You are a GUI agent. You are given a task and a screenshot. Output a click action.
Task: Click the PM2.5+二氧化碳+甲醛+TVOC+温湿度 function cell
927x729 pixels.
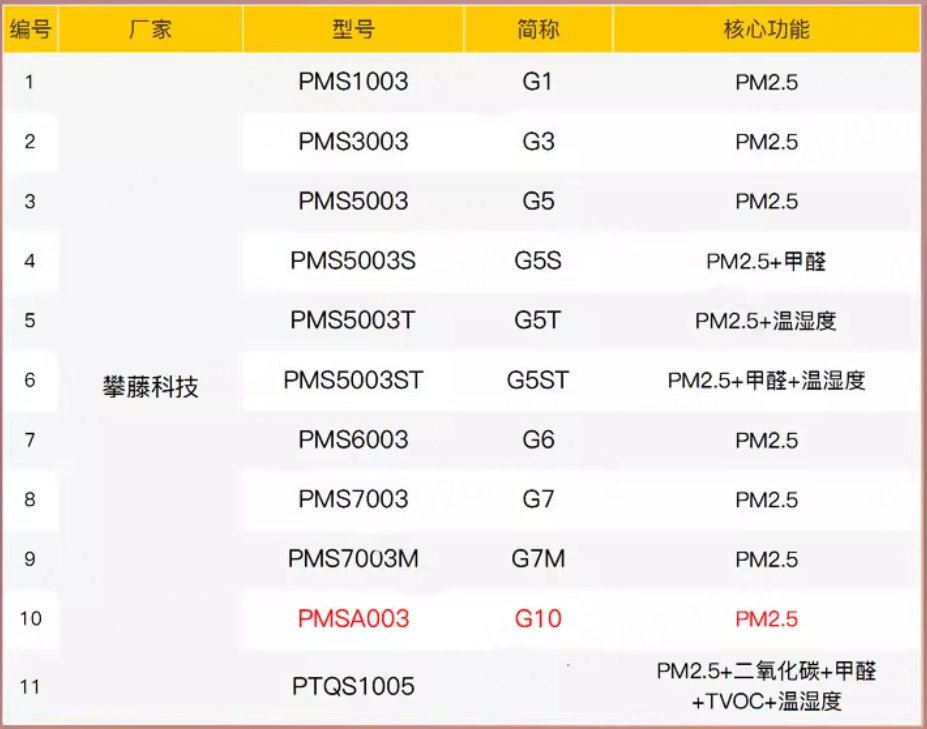(766, 686)
